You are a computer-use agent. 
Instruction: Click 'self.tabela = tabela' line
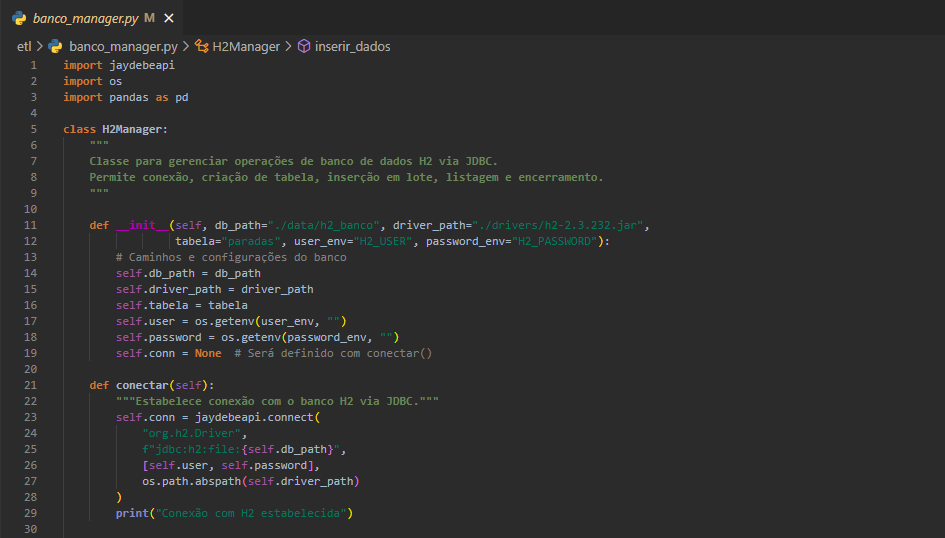pyautogui.click(x=181, y=305)
